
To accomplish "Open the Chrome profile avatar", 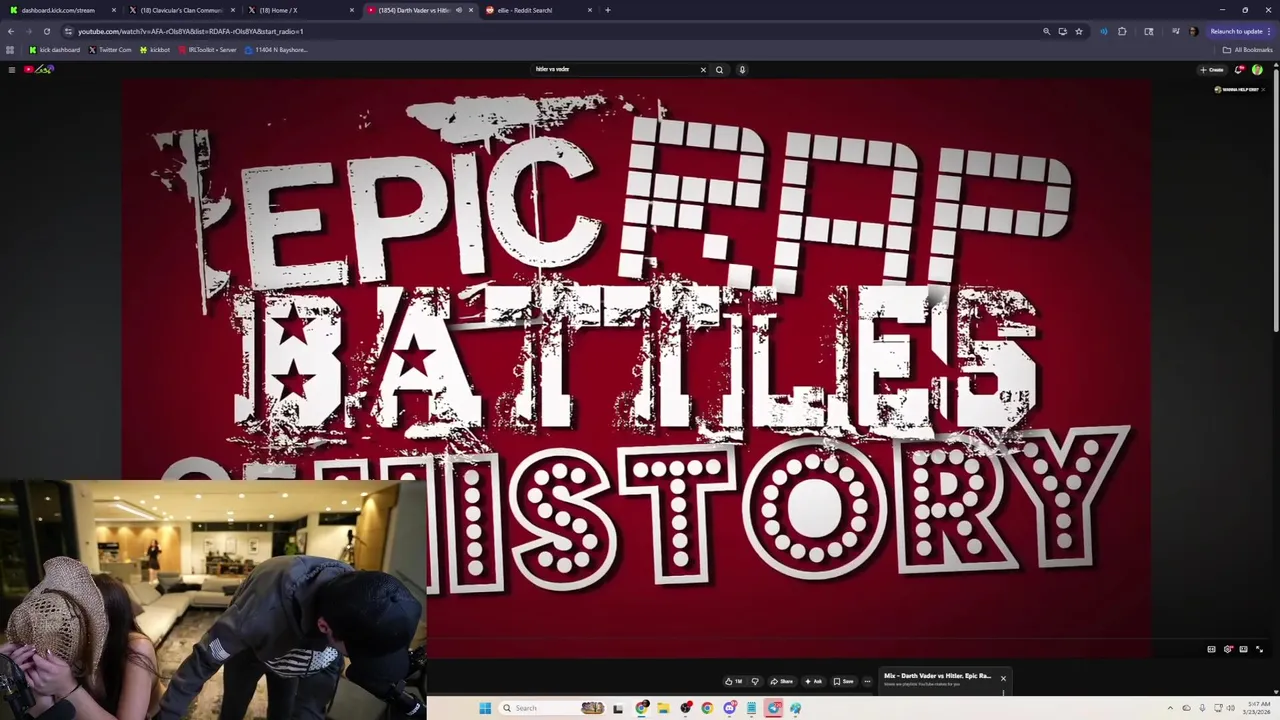I will click(1193, 31).
